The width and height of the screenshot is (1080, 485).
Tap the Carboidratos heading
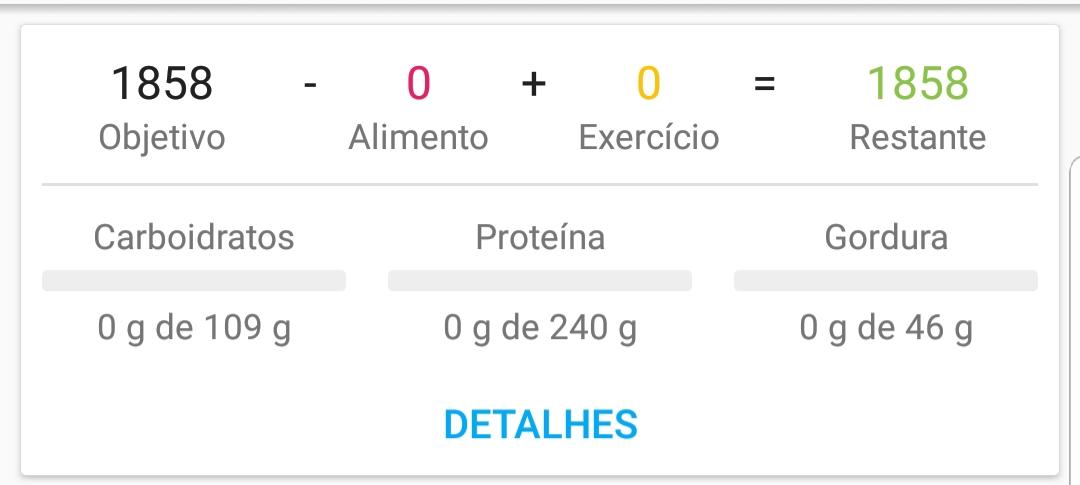194,238
